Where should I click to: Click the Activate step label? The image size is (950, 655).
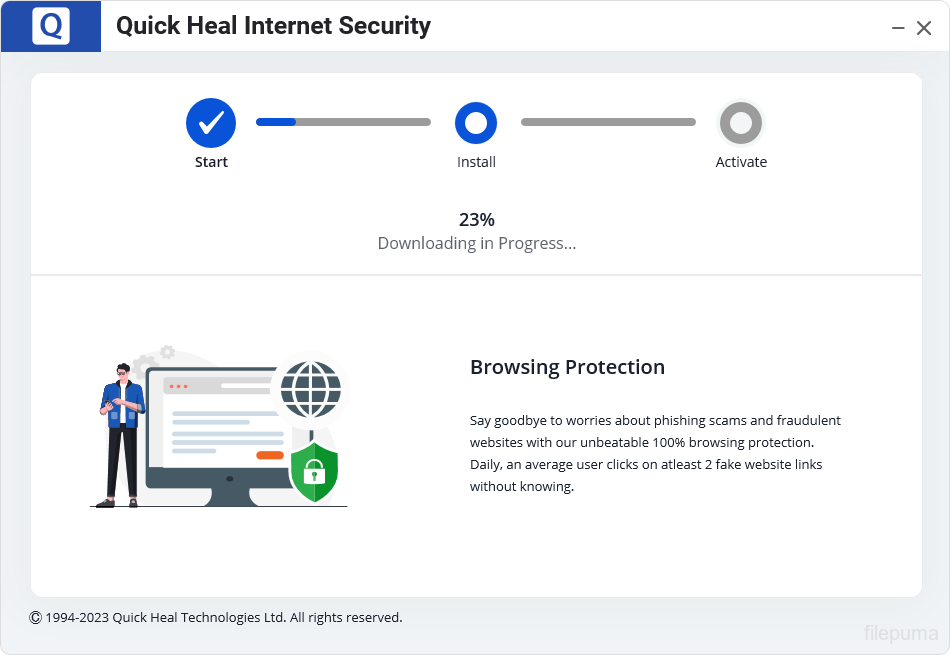741,162
